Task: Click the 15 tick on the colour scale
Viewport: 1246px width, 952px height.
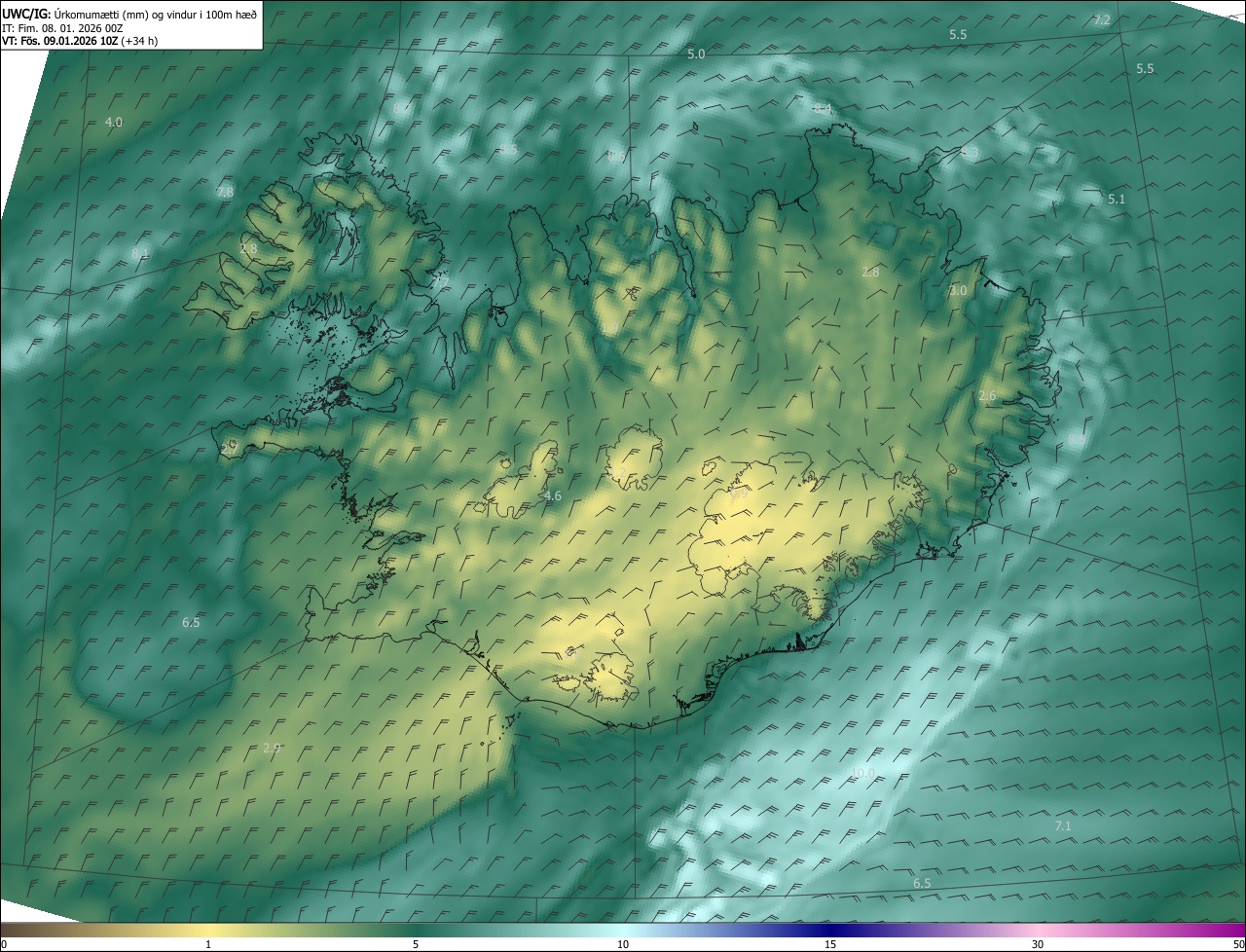Action: pyautogui.click(x=830, y=944)
